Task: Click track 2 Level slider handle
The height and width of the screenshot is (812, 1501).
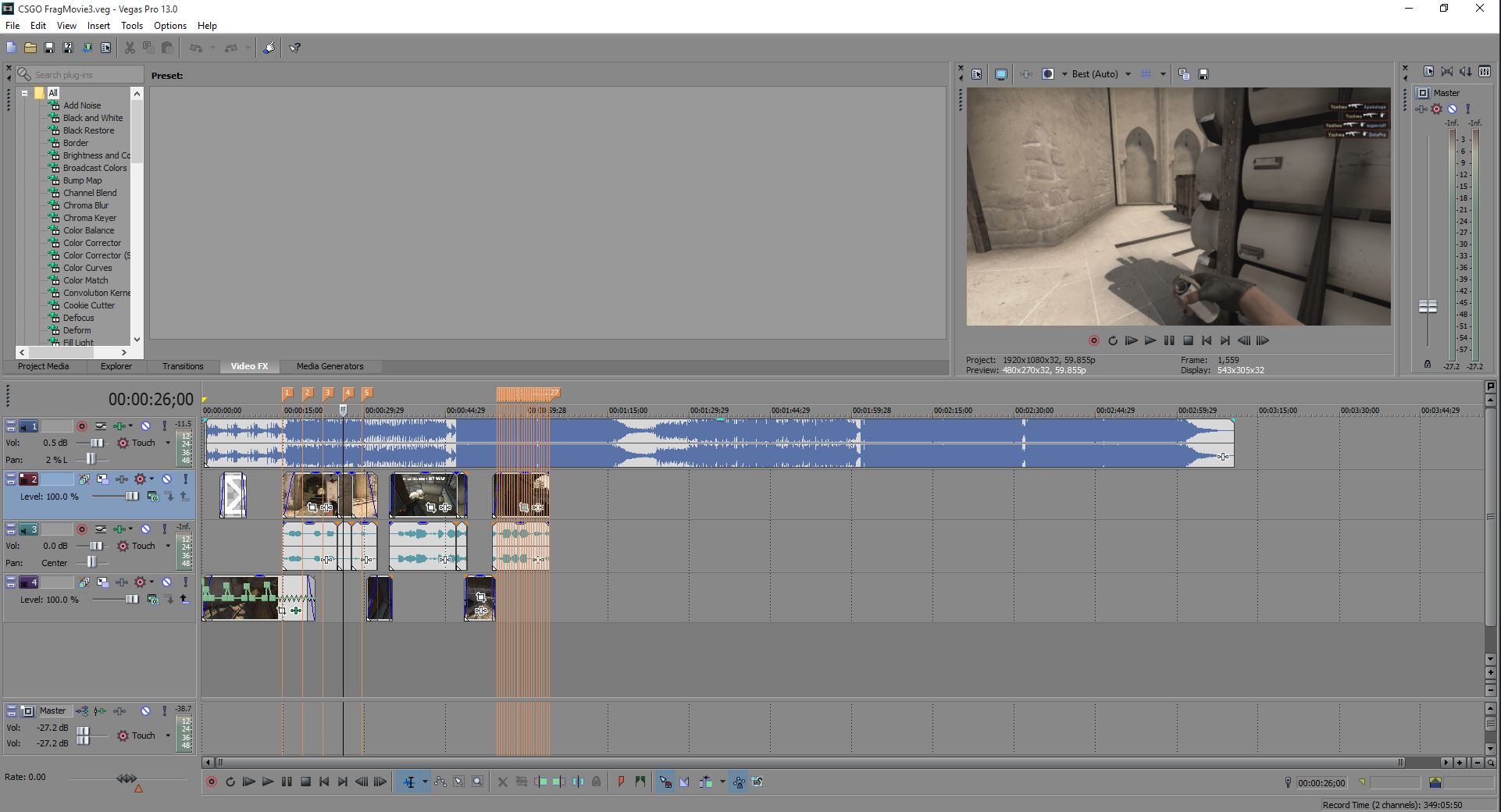Action: point(132,497)
